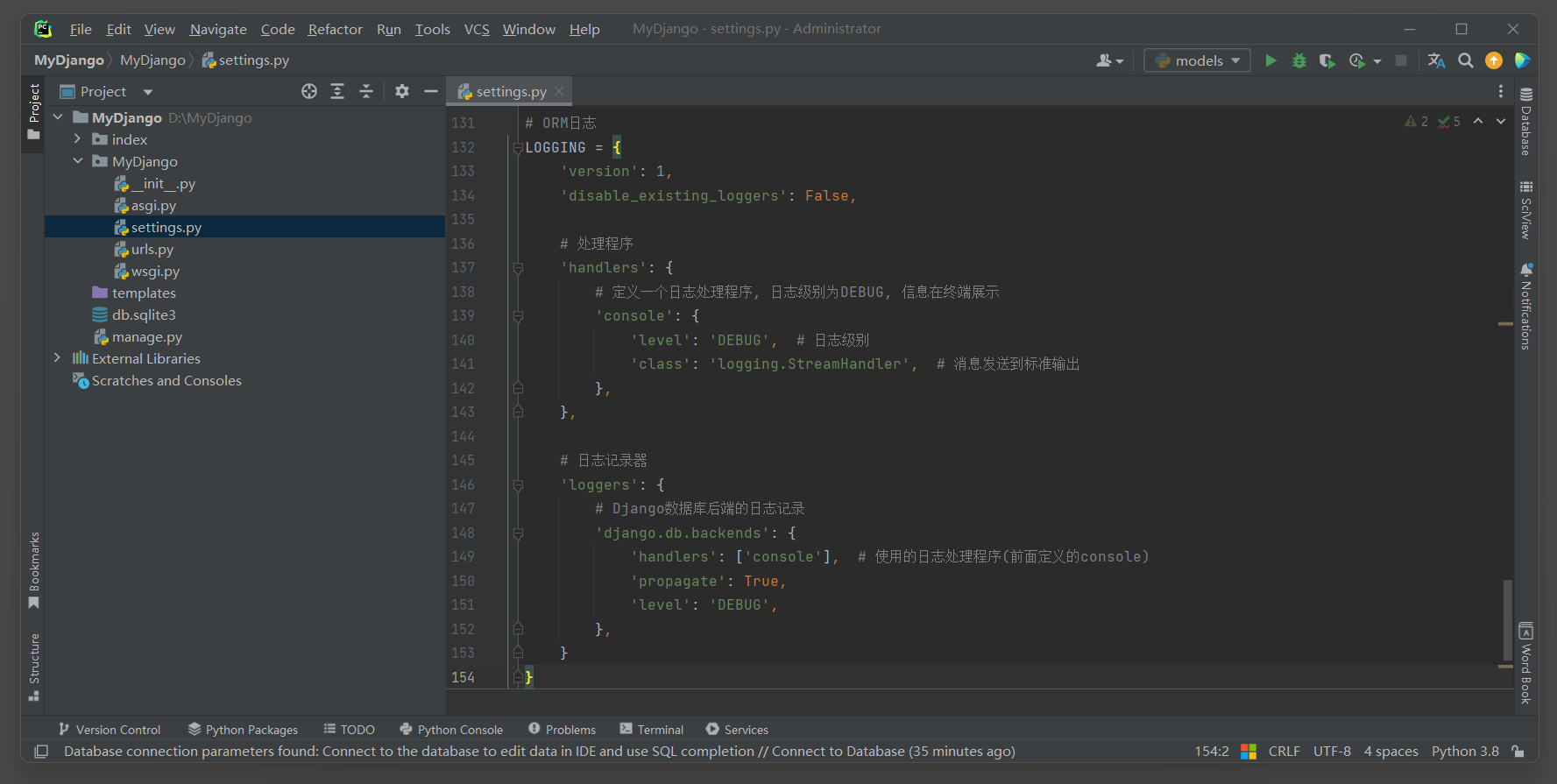This screenshot has width=1557, height=784.
Task: Open the File menu
Action: (x=81, y=29)
